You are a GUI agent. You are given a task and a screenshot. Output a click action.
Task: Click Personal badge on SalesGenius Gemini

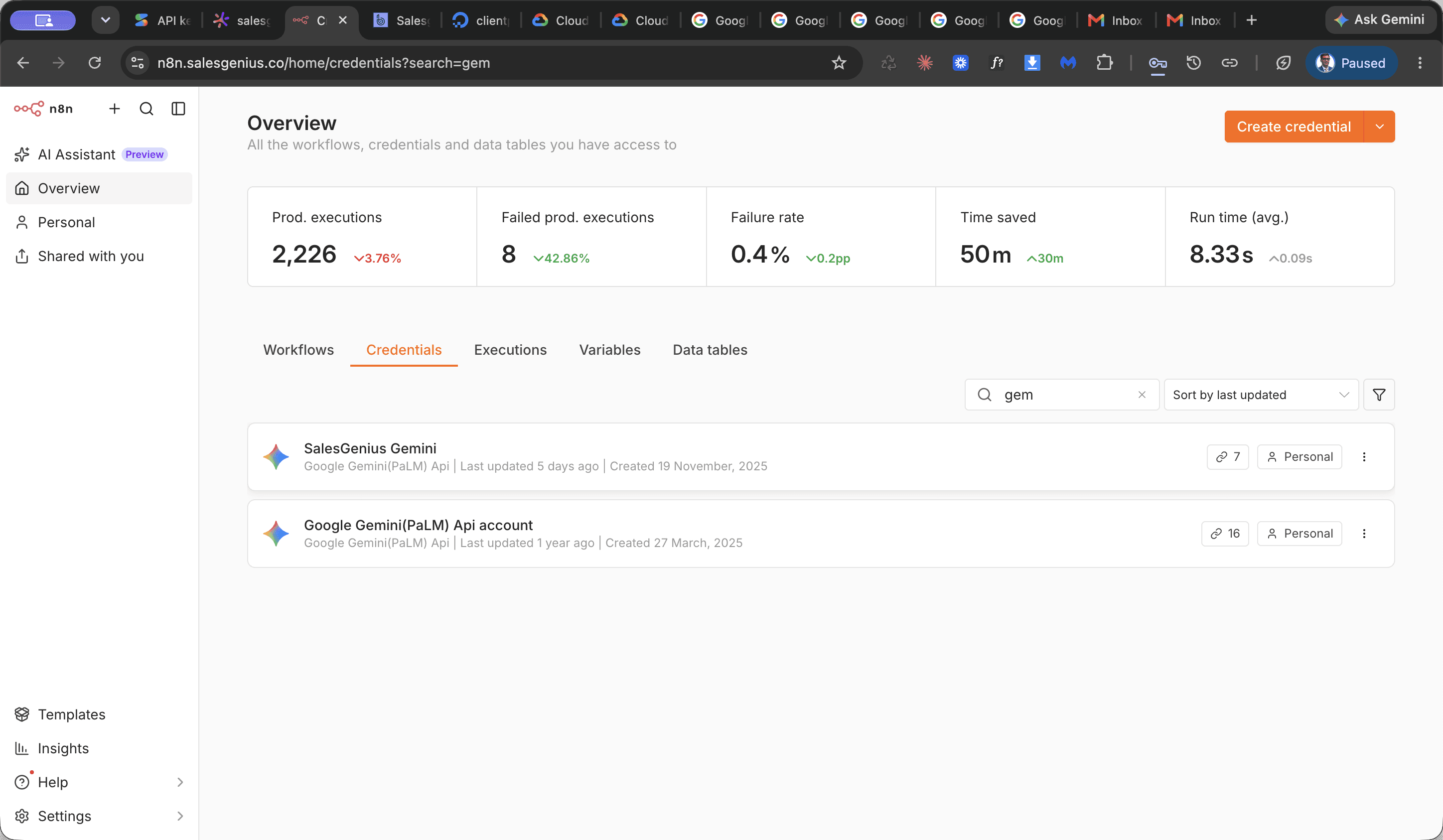pyautogui.click(x=1299, y=457)
